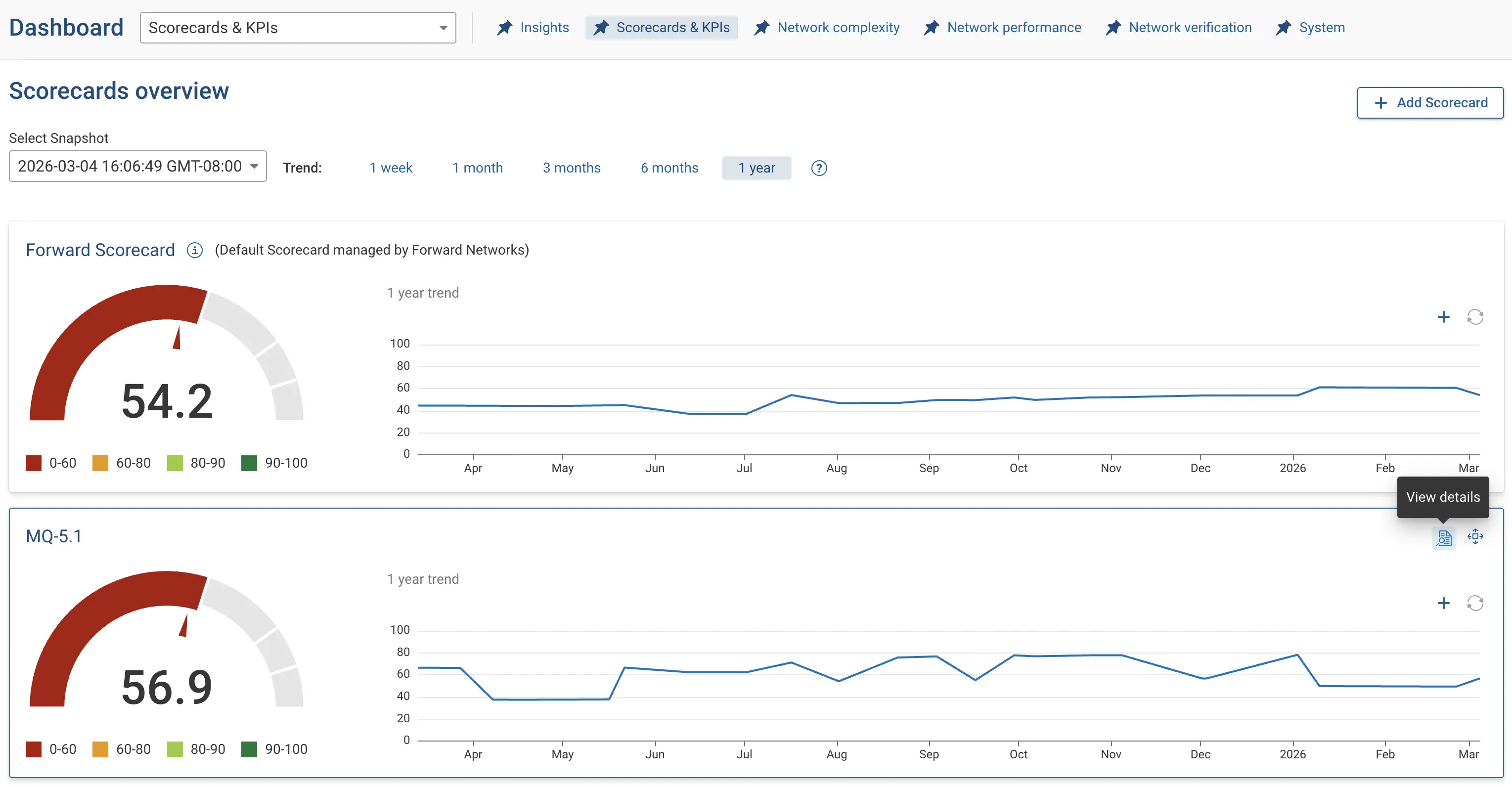
Task: Open the Network performance tab
Action: pyautogui.click(x=1002, y=28)
